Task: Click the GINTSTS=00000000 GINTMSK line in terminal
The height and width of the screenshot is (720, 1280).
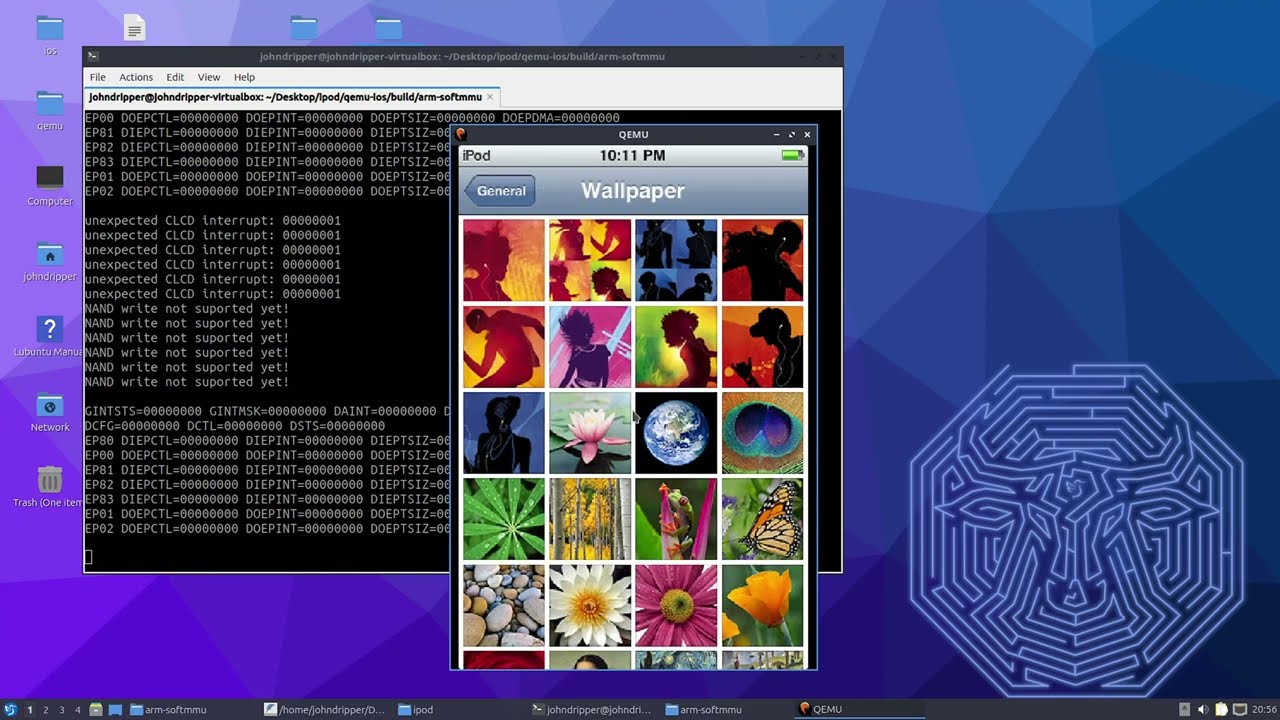Action: pos(268,411)
